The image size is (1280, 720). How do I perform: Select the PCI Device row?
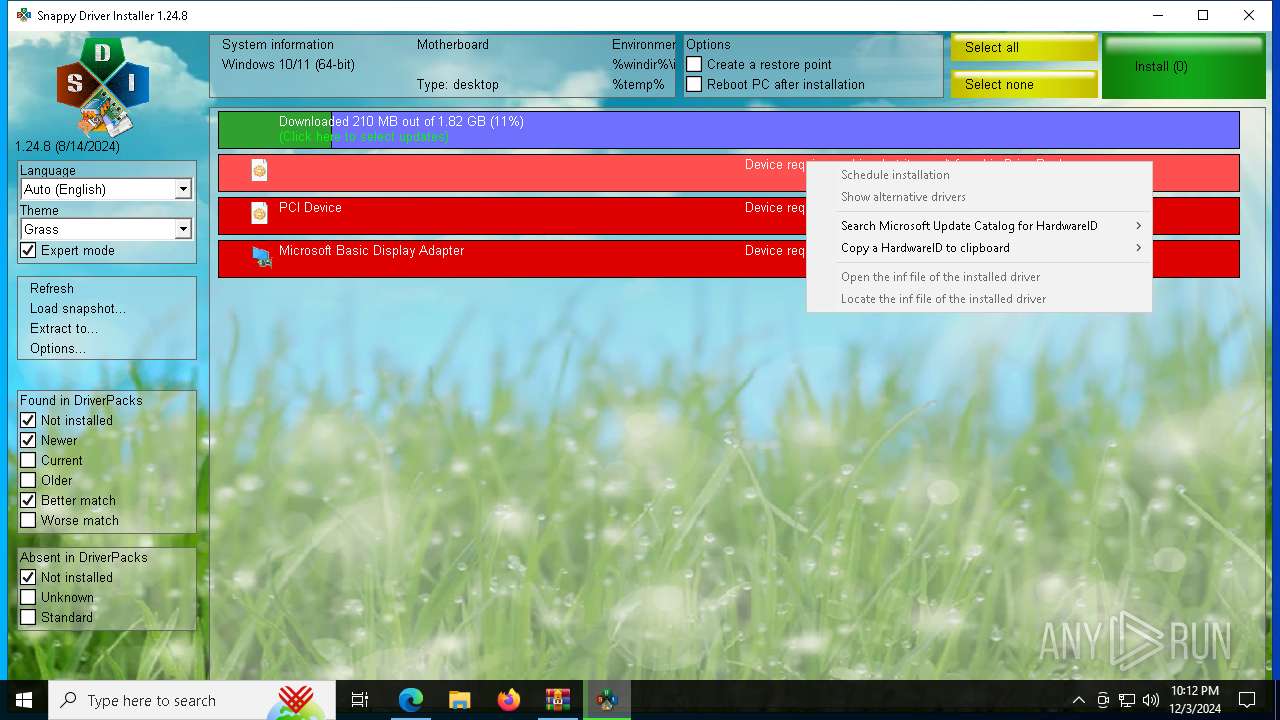[x=729, y=215]
